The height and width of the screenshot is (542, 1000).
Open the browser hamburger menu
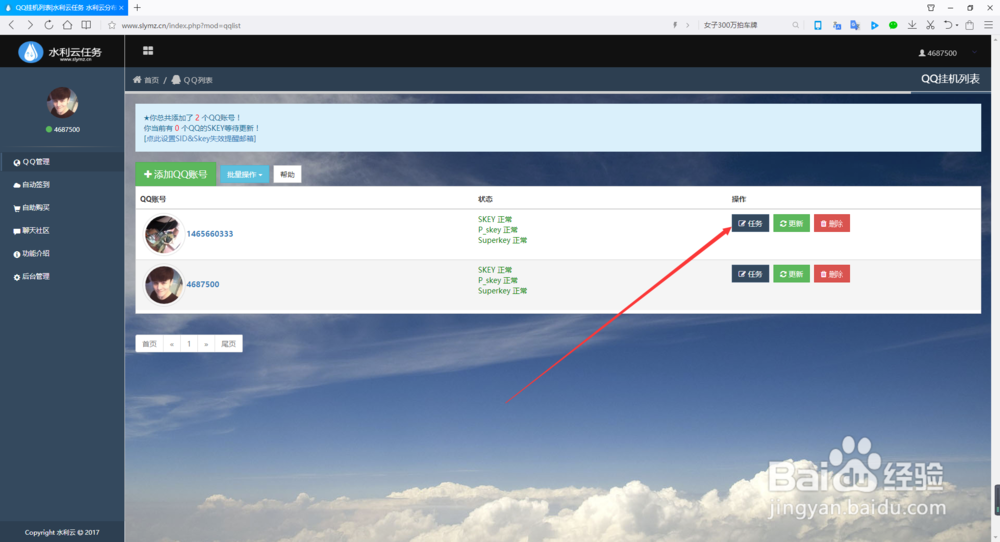pos(989,26)
